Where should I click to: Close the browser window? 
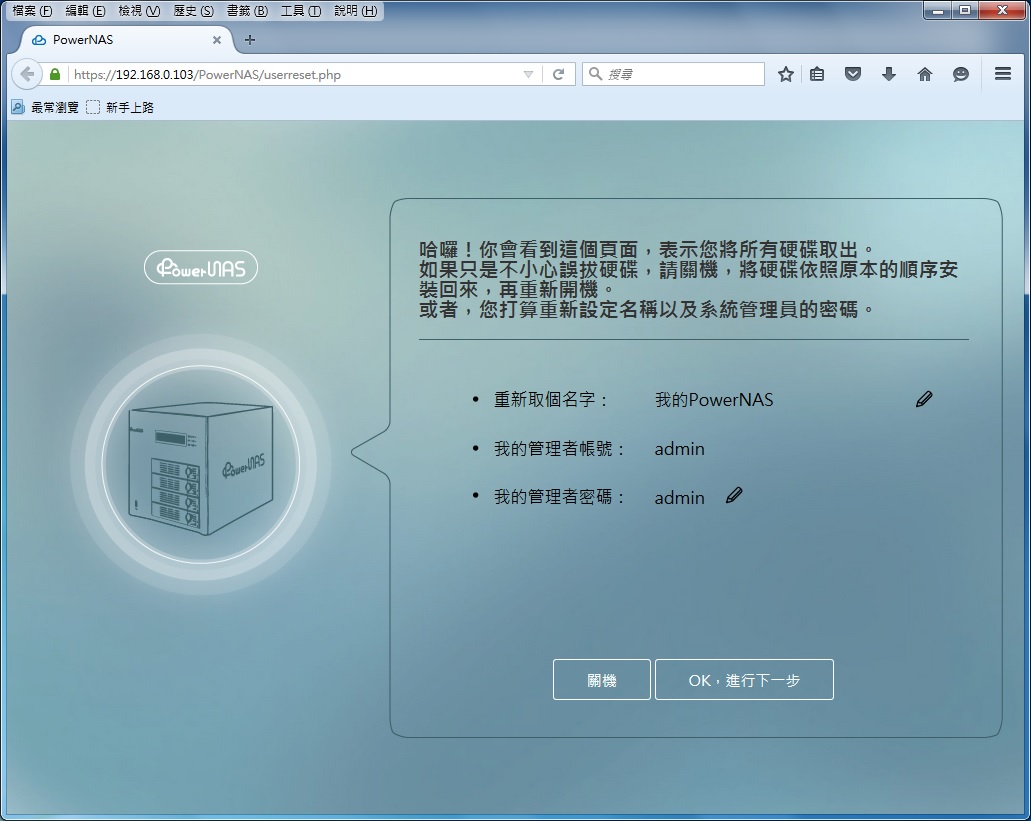point(1003,10)
